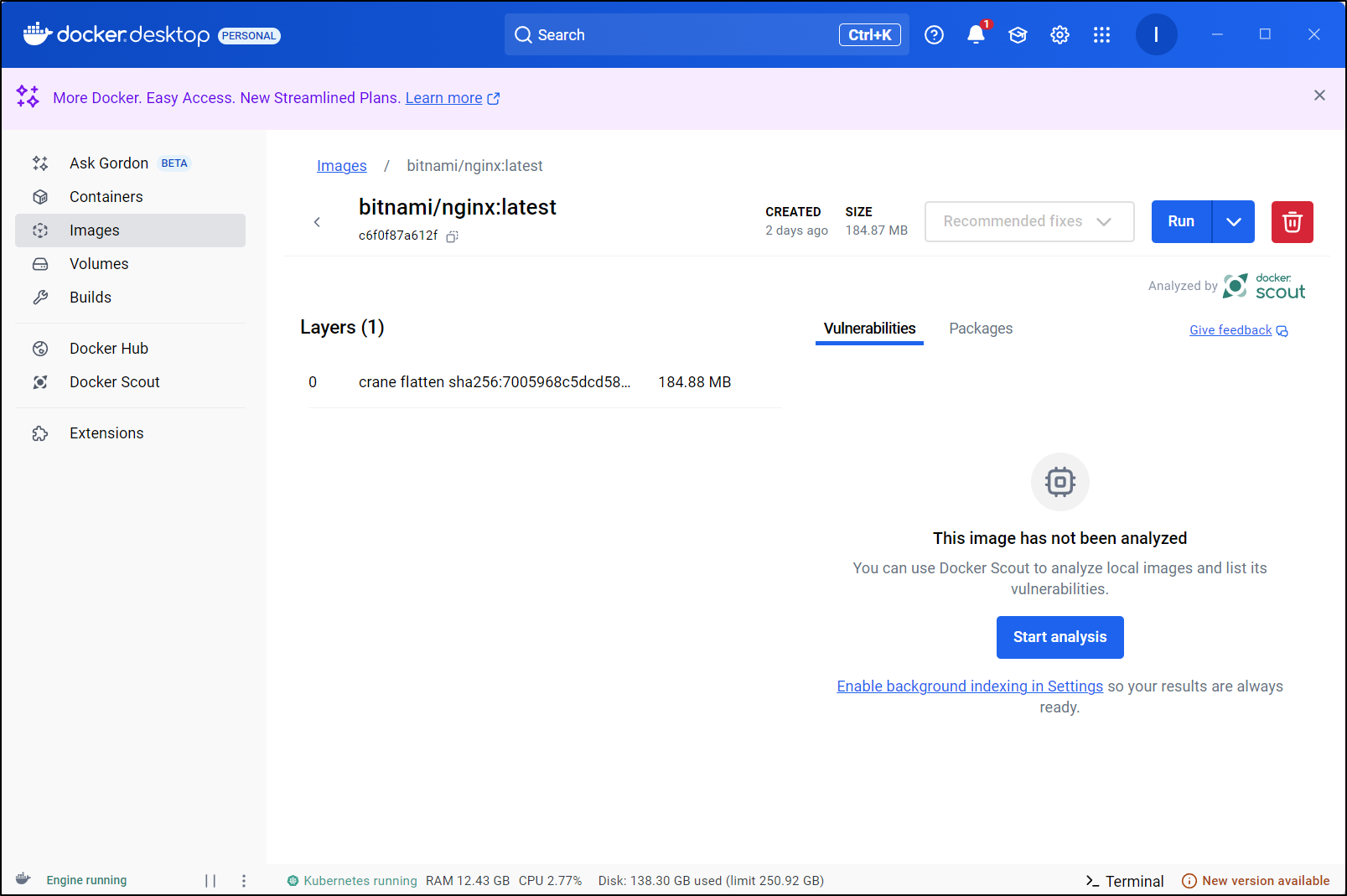Open Containers in sidebar
Viewport: 1347px width, 896px height.
pyautogui.click(x=130, y=197)
